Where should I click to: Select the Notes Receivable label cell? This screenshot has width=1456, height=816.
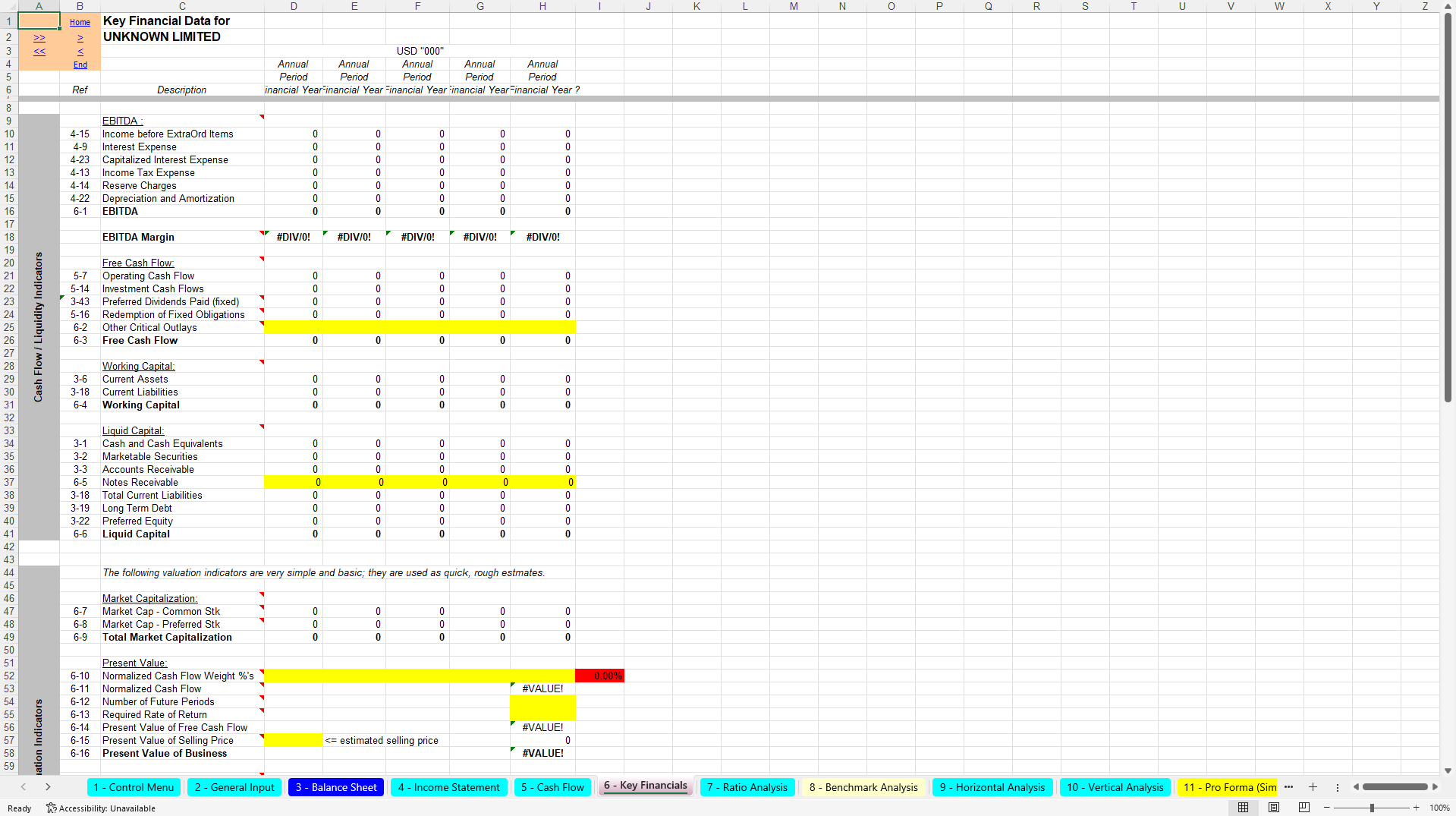click(x=182, y=482)
